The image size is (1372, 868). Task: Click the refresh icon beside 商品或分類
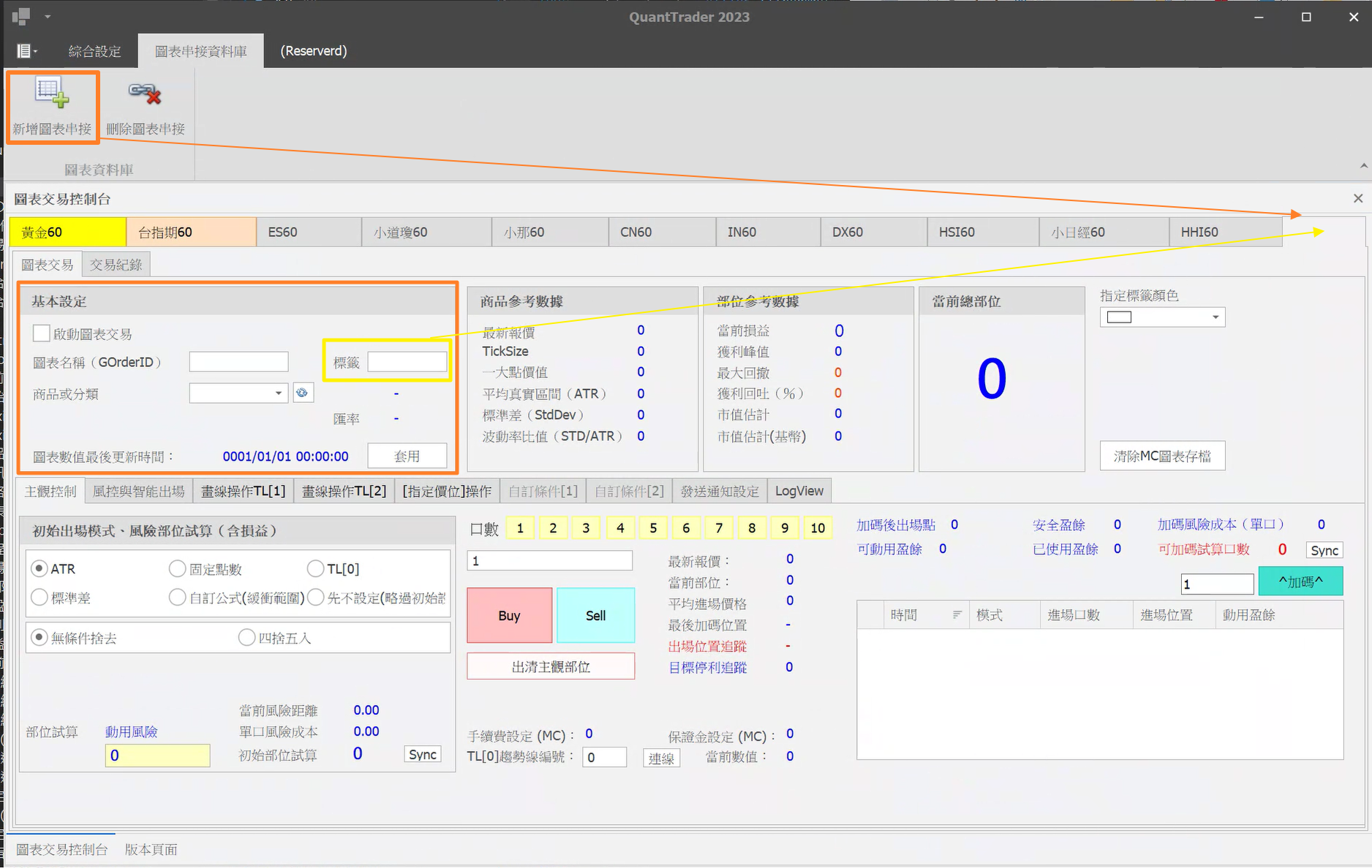pos(302,393)
